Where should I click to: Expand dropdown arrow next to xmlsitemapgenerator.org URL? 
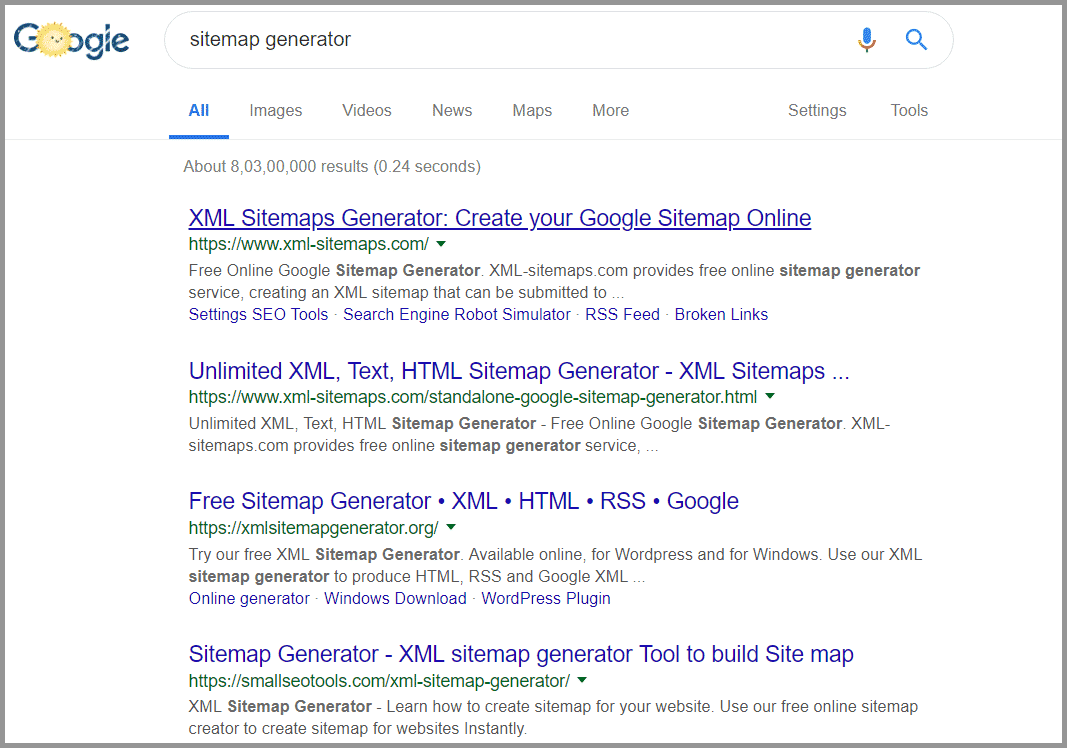[x=450, y=527]
